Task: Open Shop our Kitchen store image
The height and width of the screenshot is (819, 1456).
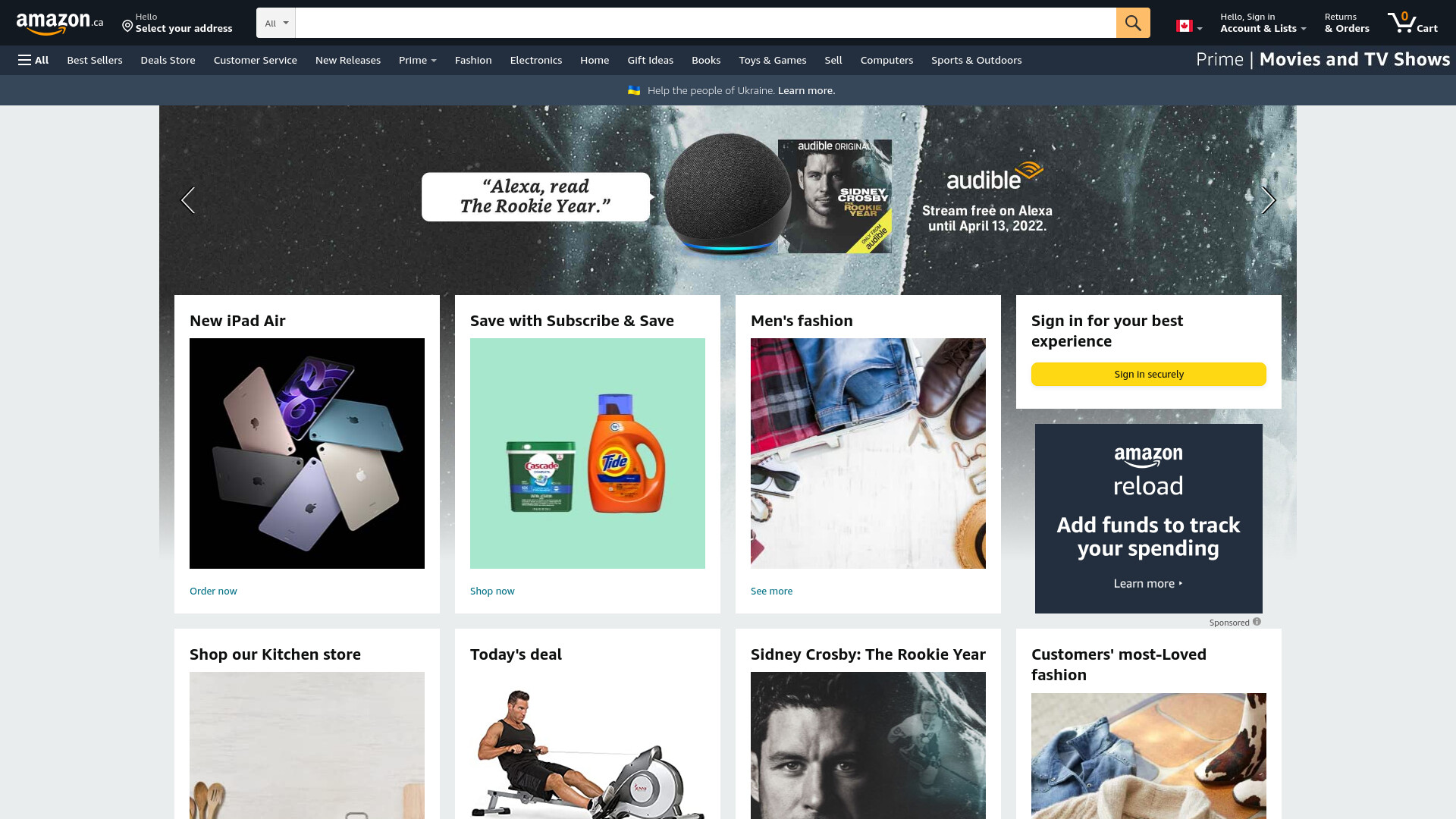Action: click(307, 745)
